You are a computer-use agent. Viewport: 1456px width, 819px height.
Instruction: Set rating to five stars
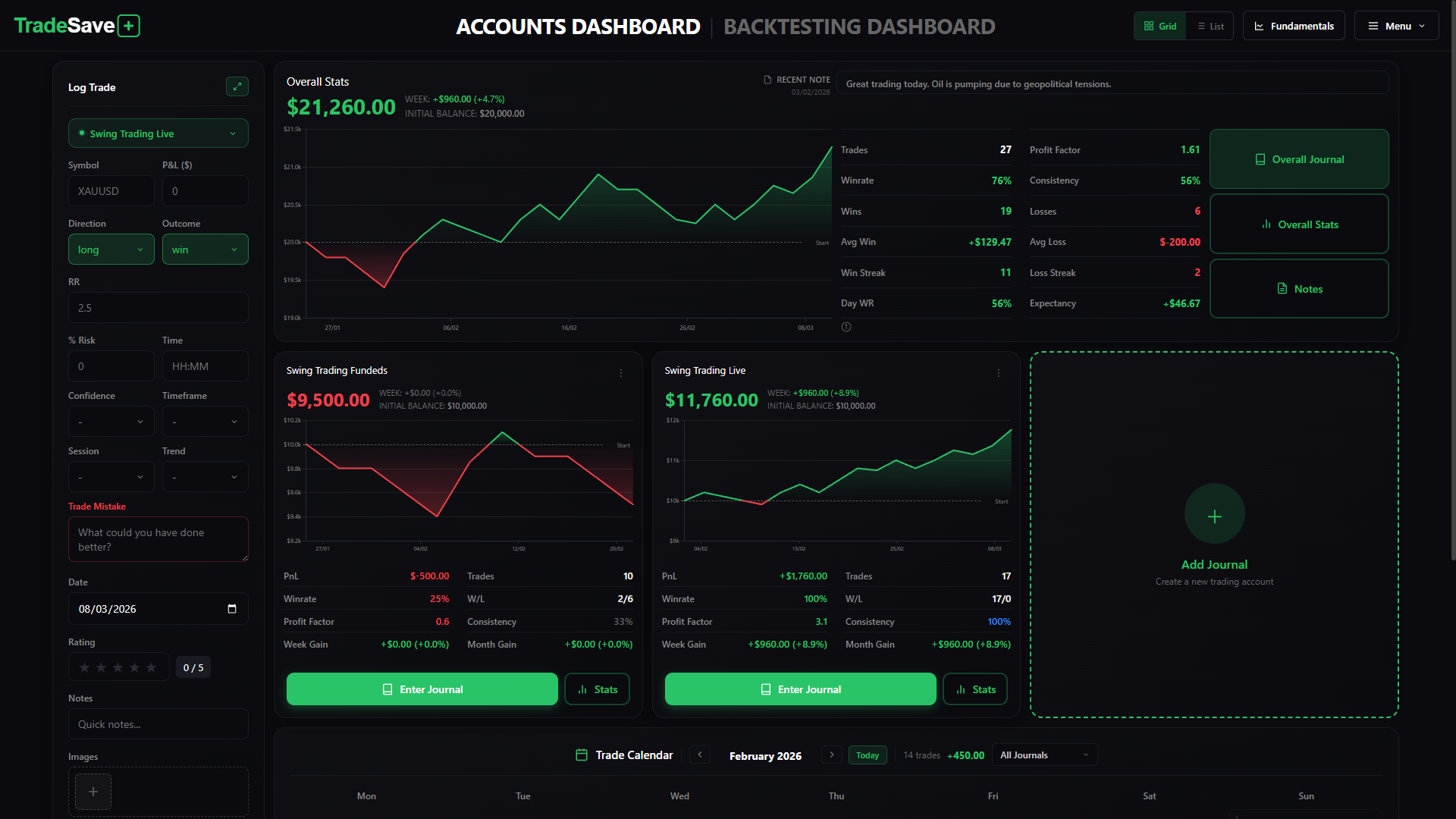pos(151,667)
